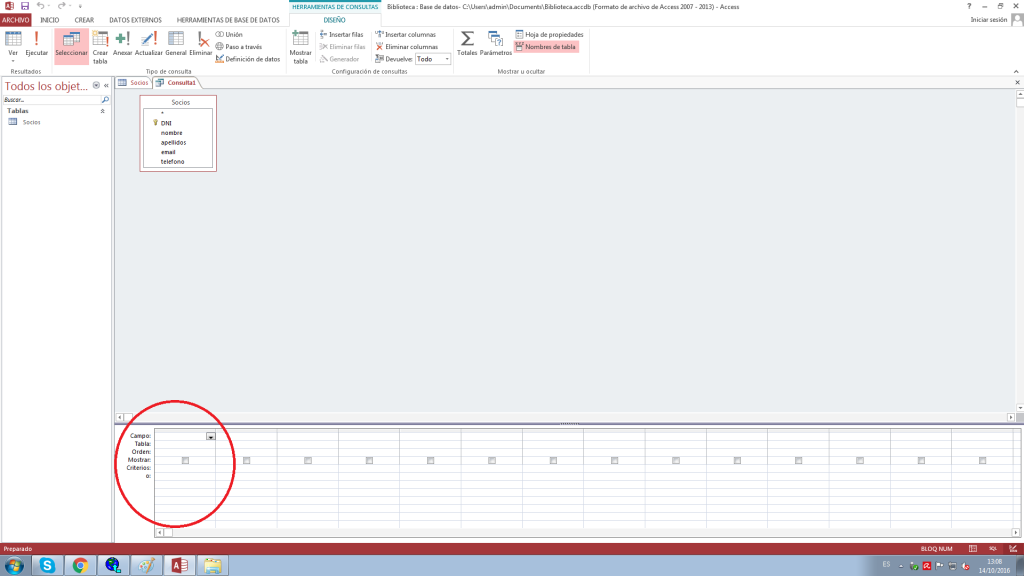Click Insertar columnas in the ribbon

406,34
